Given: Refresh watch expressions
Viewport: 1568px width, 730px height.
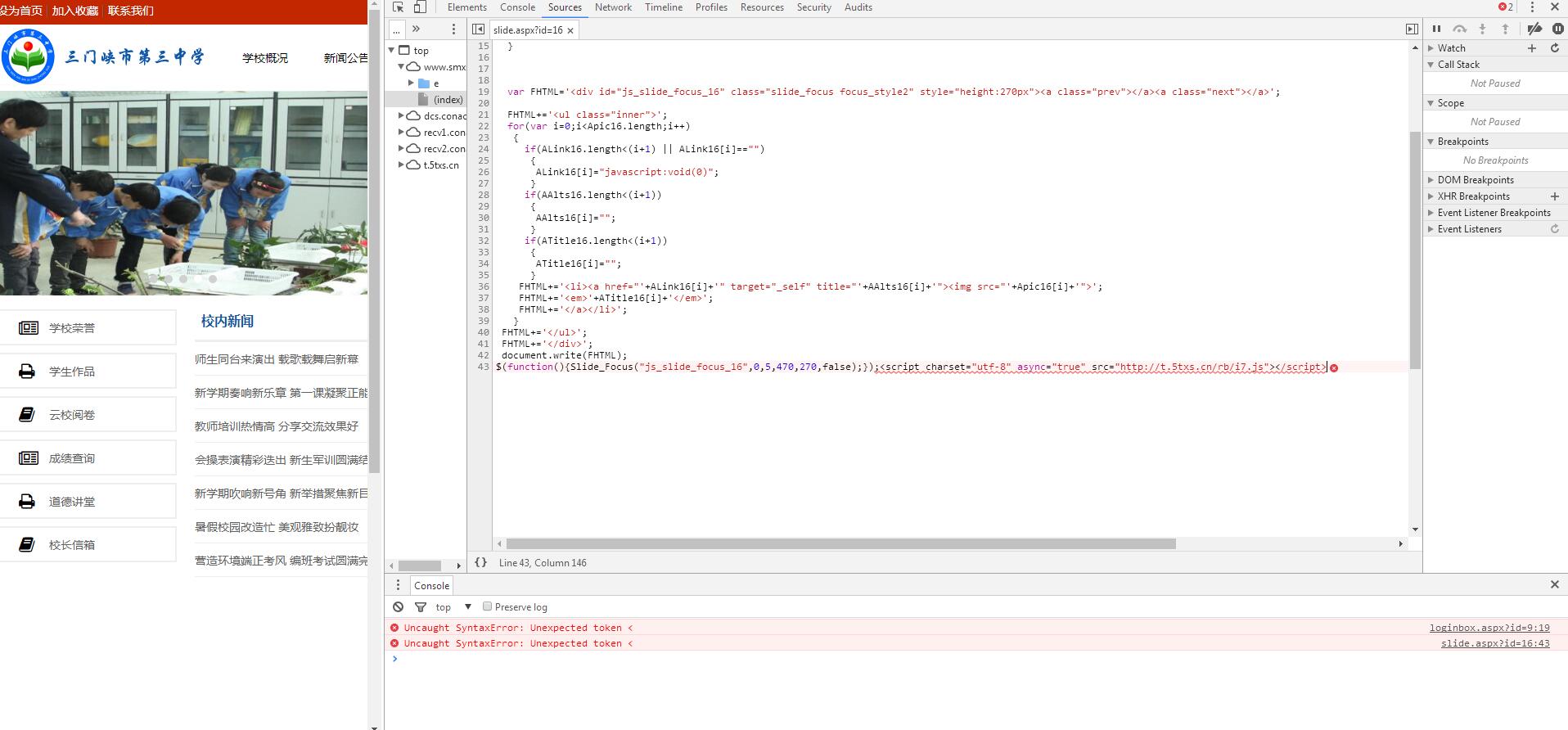Looking at the screenshot, I should (x=1555, y=48).
